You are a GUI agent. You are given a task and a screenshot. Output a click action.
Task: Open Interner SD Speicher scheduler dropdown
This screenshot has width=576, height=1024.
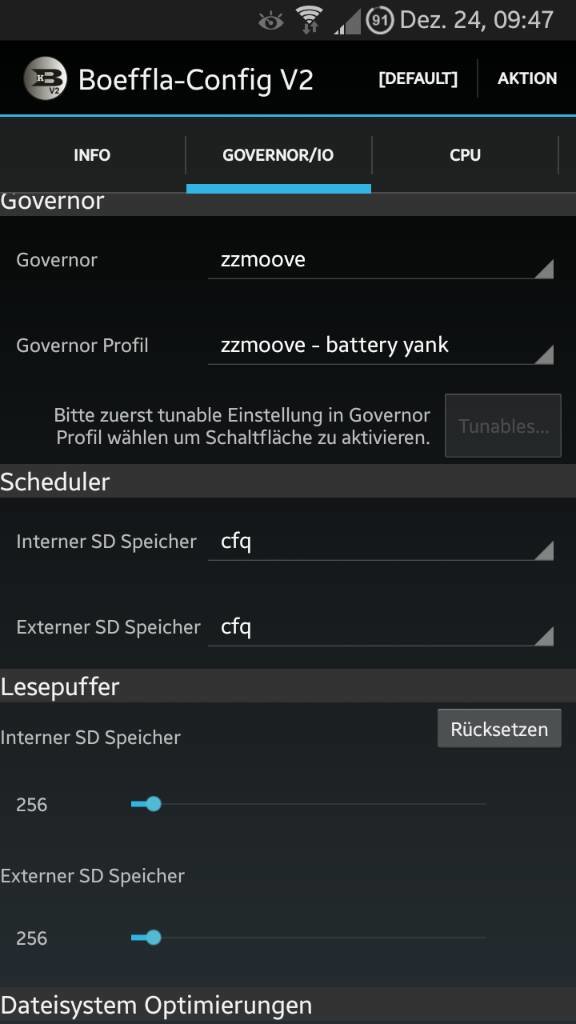(x=381, y=541)
